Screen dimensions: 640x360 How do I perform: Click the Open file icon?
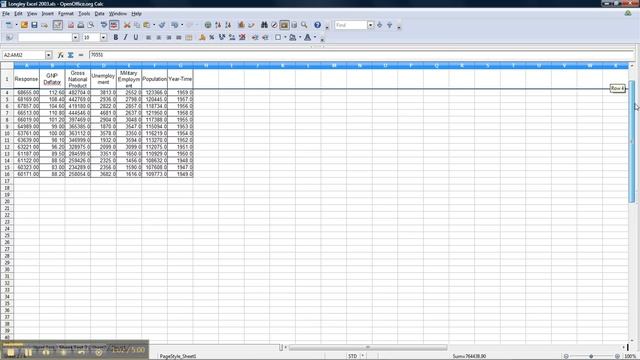24,25
